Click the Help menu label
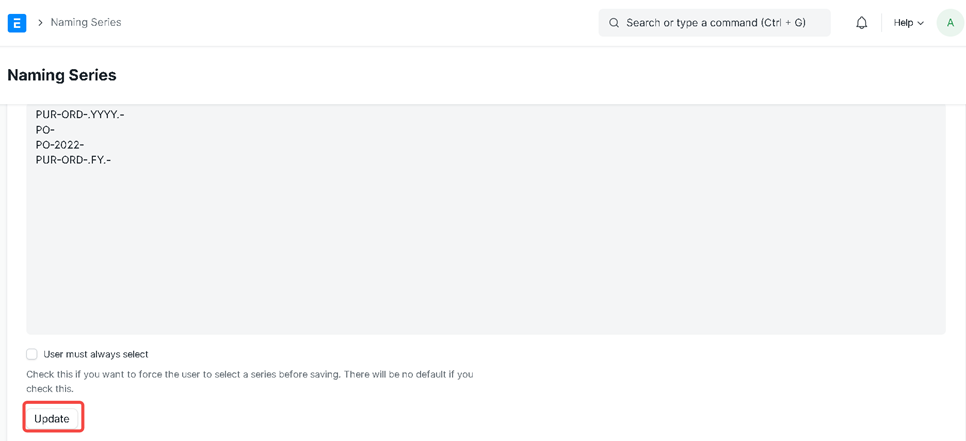This screenshot has height=441, width=966. click(903, 22)
